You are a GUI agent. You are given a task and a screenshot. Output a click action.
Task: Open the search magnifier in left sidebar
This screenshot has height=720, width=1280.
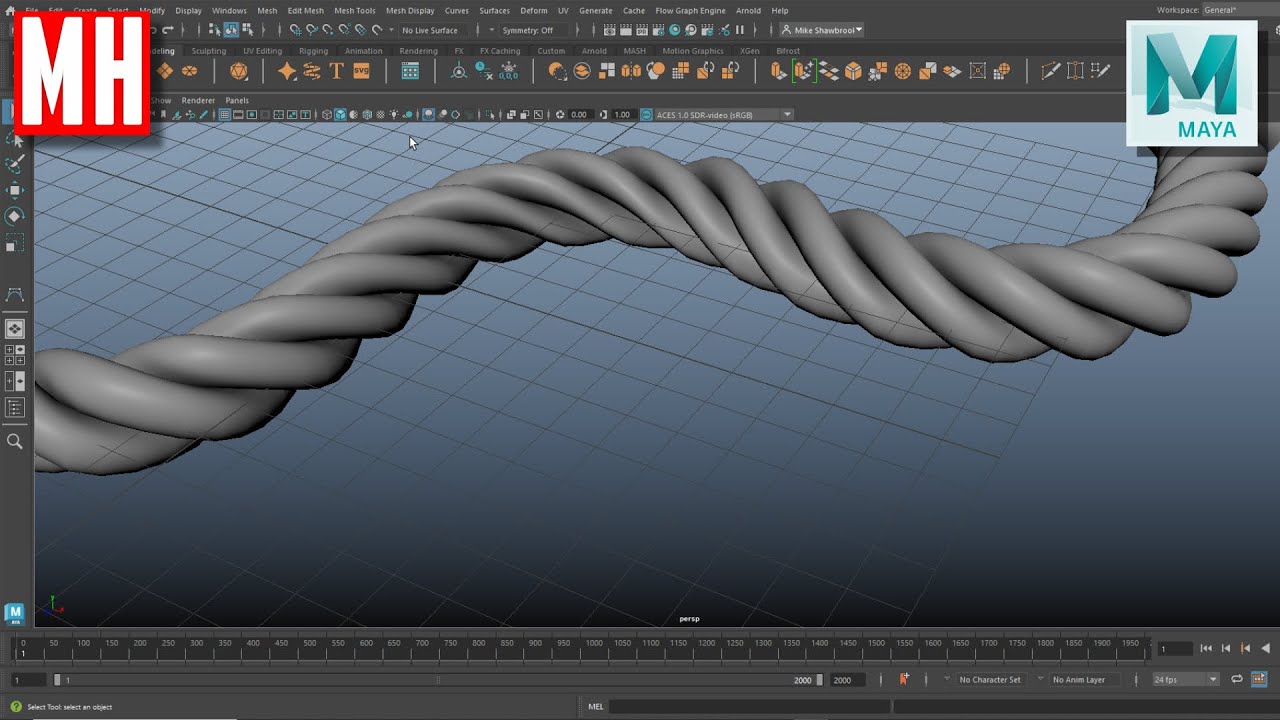tap(15, 441)
